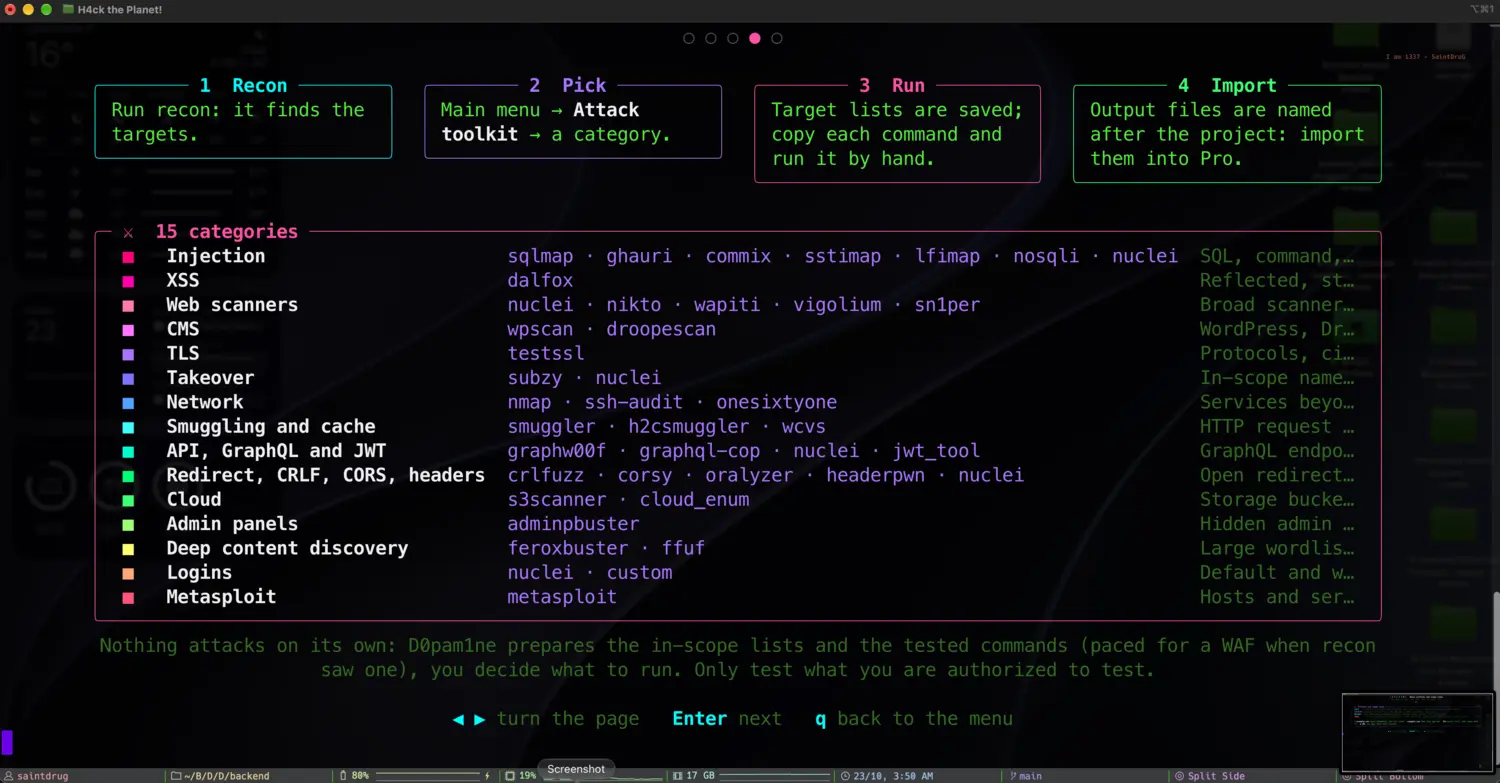Select the CMS category row
Screen dimensions: 1500x783
pyautogui.click(x=738, y=329)
